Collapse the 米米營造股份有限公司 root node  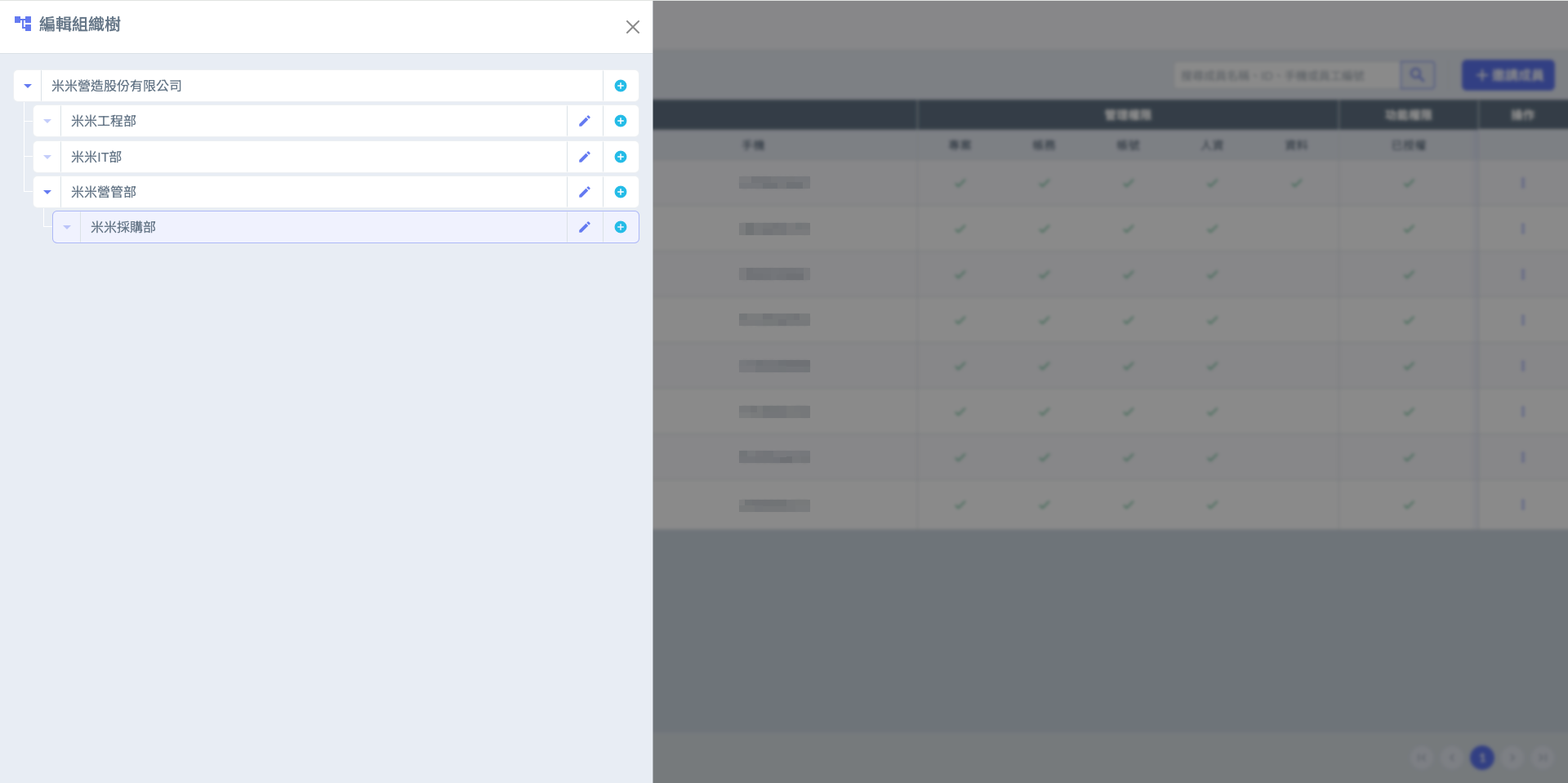(x=28, y=86)
